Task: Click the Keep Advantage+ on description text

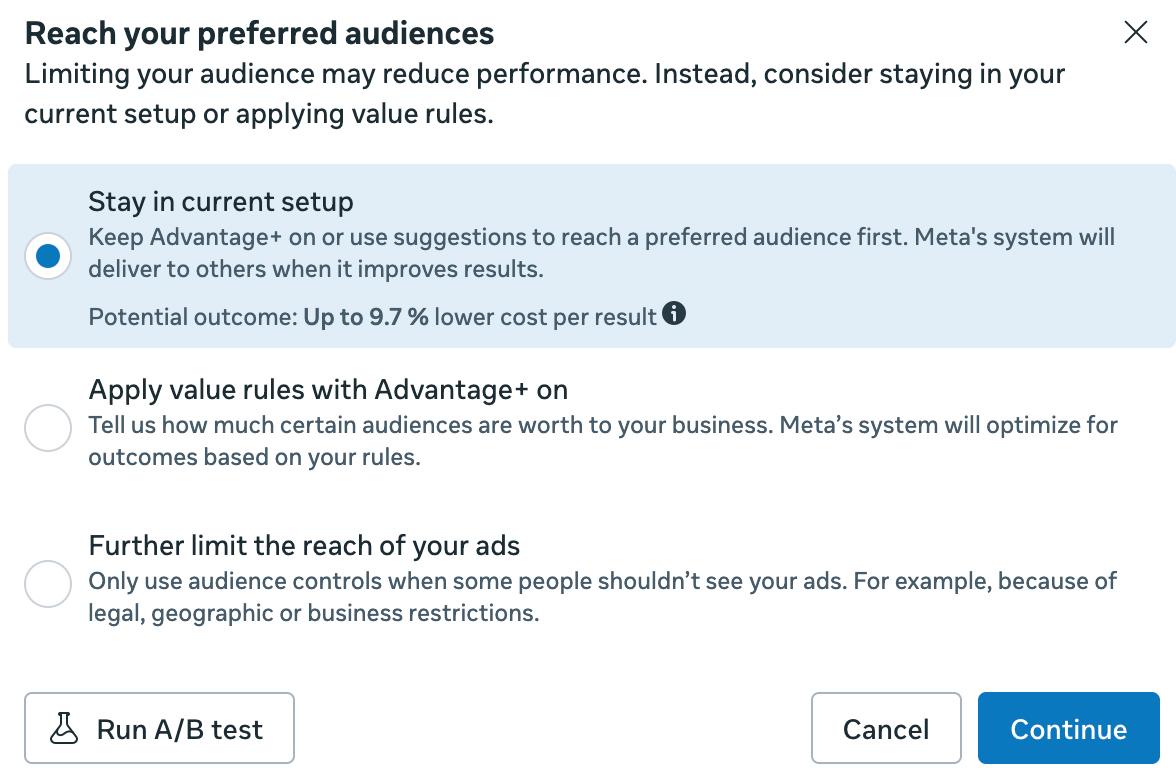Action: [x=602, y=253]
